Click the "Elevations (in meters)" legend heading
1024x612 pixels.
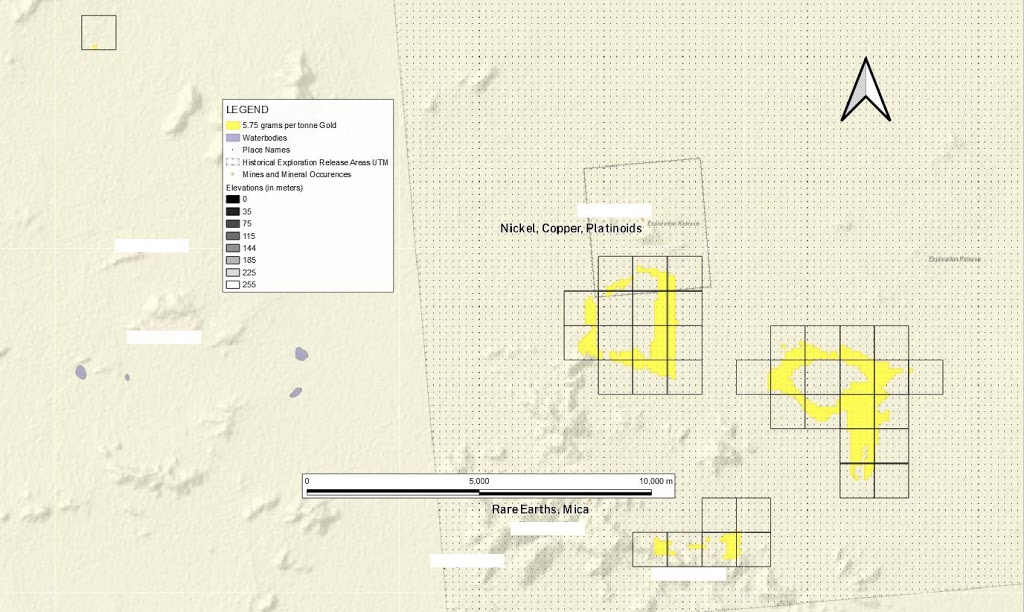264,187
